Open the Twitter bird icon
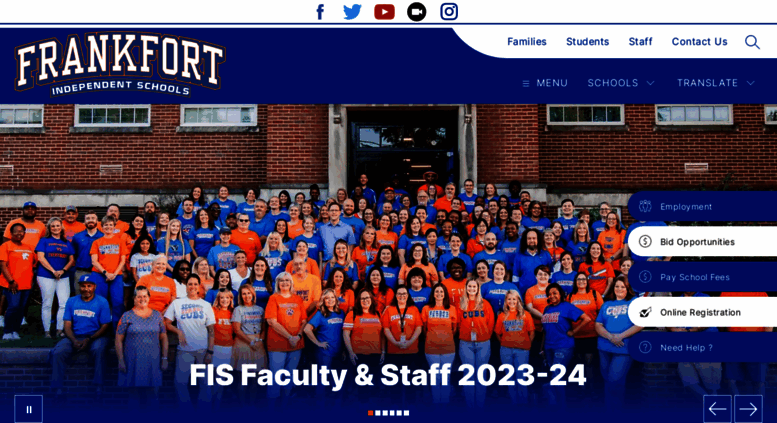 (x=352, y=12)
